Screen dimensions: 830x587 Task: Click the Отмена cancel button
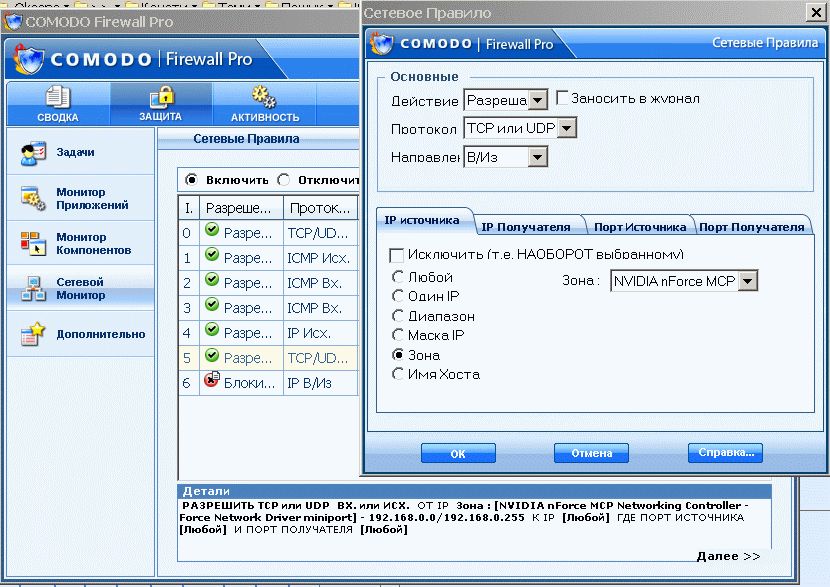(591, 453)
